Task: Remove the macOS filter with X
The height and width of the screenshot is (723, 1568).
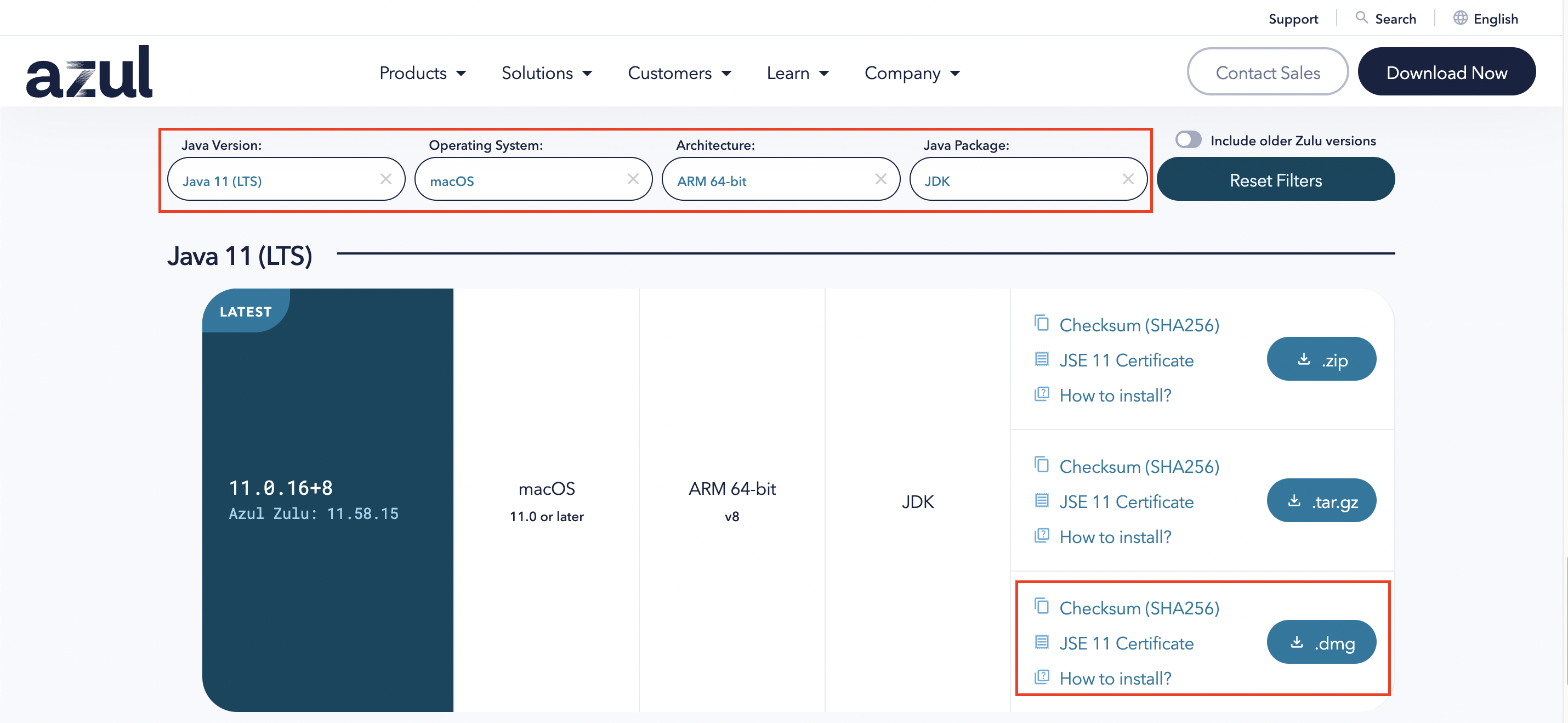Action: [x=633, y=179]
